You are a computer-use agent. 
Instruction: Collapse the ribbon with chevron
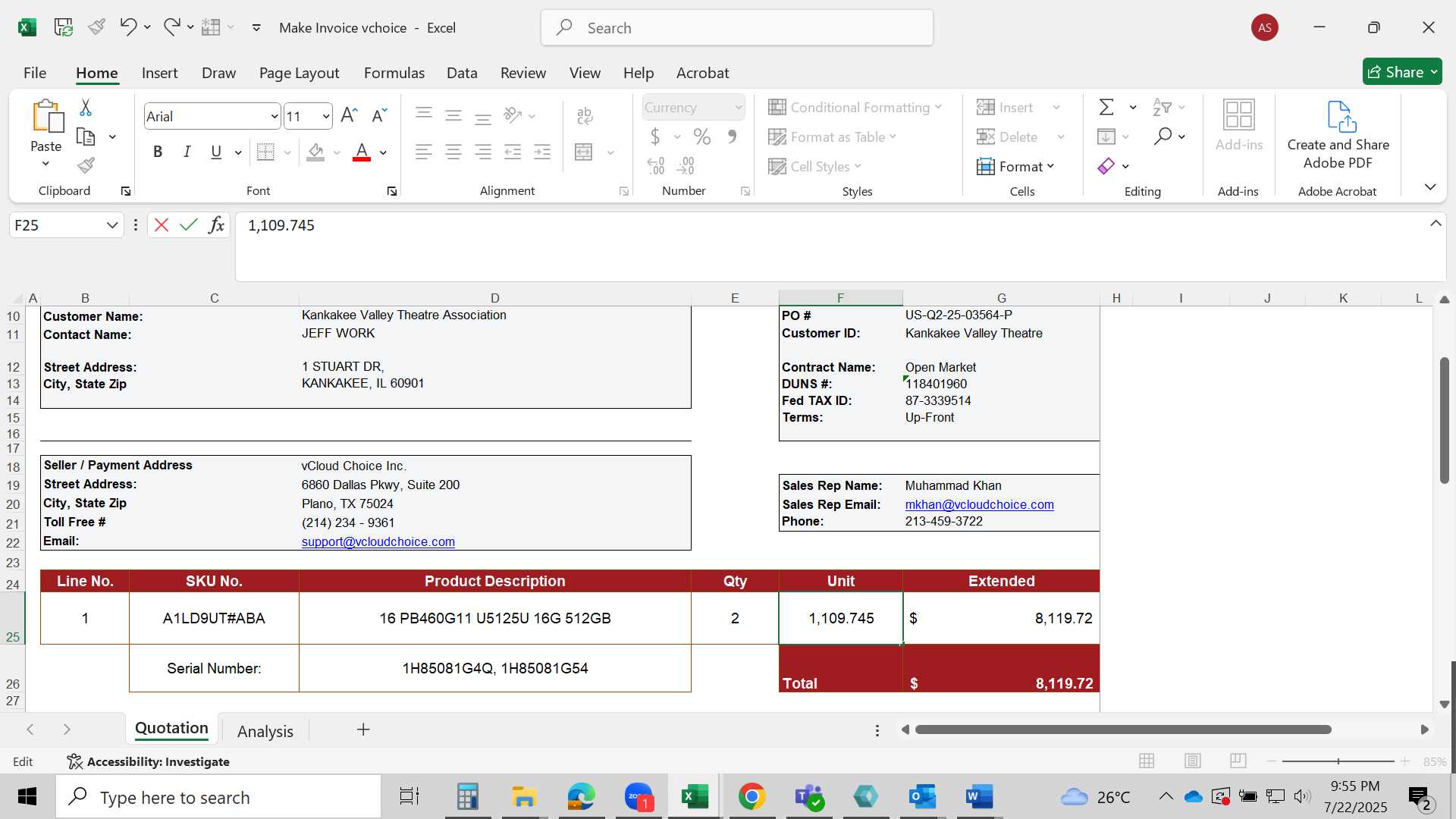(1430, 187)
